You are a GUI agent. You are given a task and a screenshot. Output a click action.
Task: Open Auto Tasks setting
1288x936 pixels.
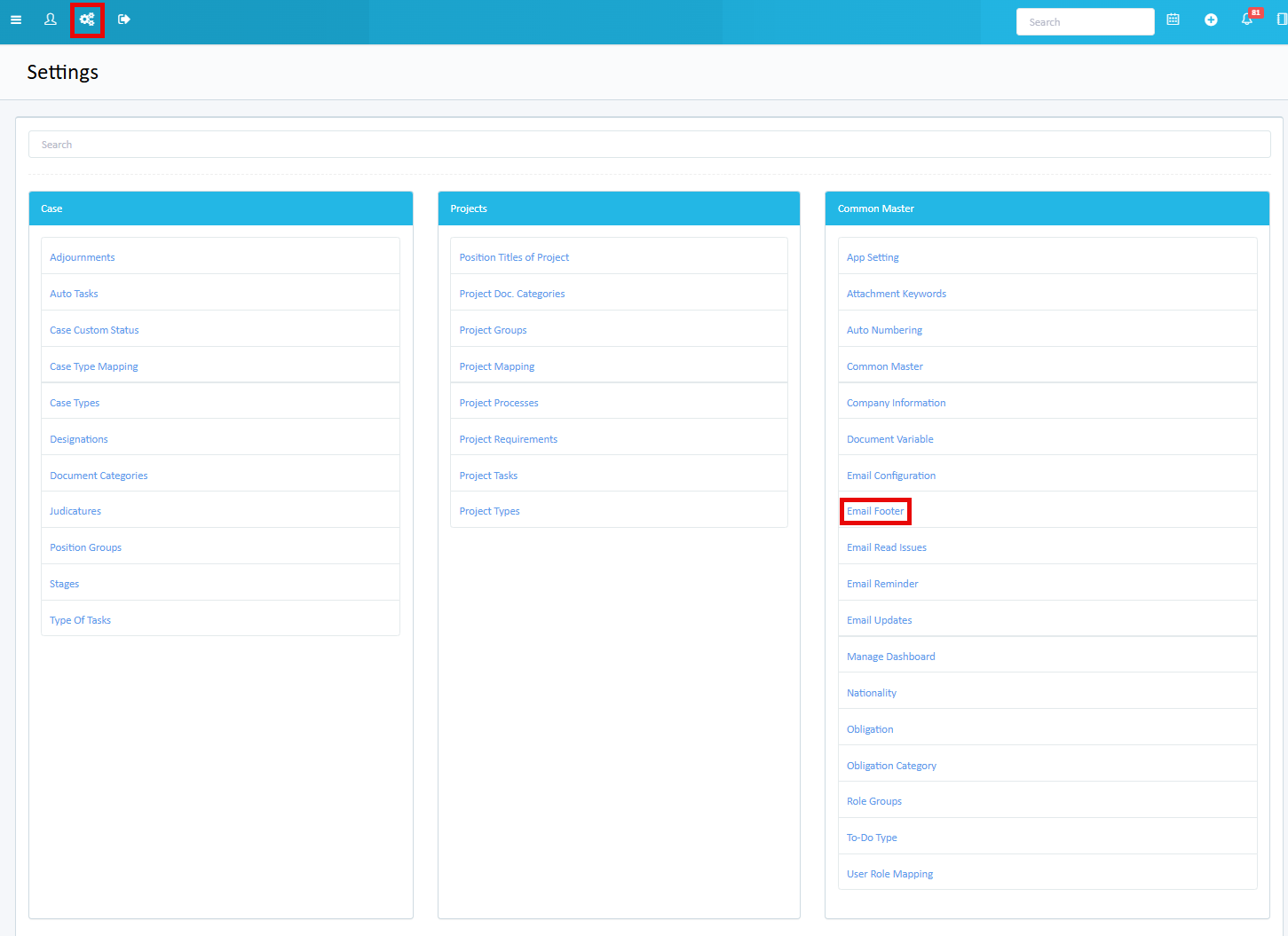pos(74,294)
